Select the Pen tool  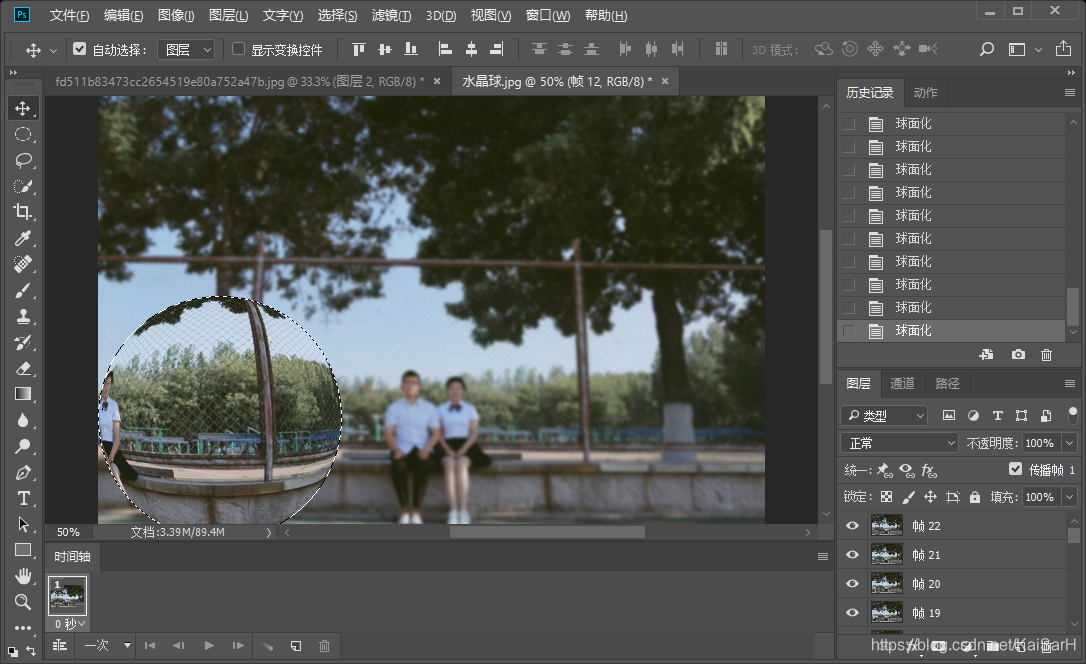pos(23,472)
